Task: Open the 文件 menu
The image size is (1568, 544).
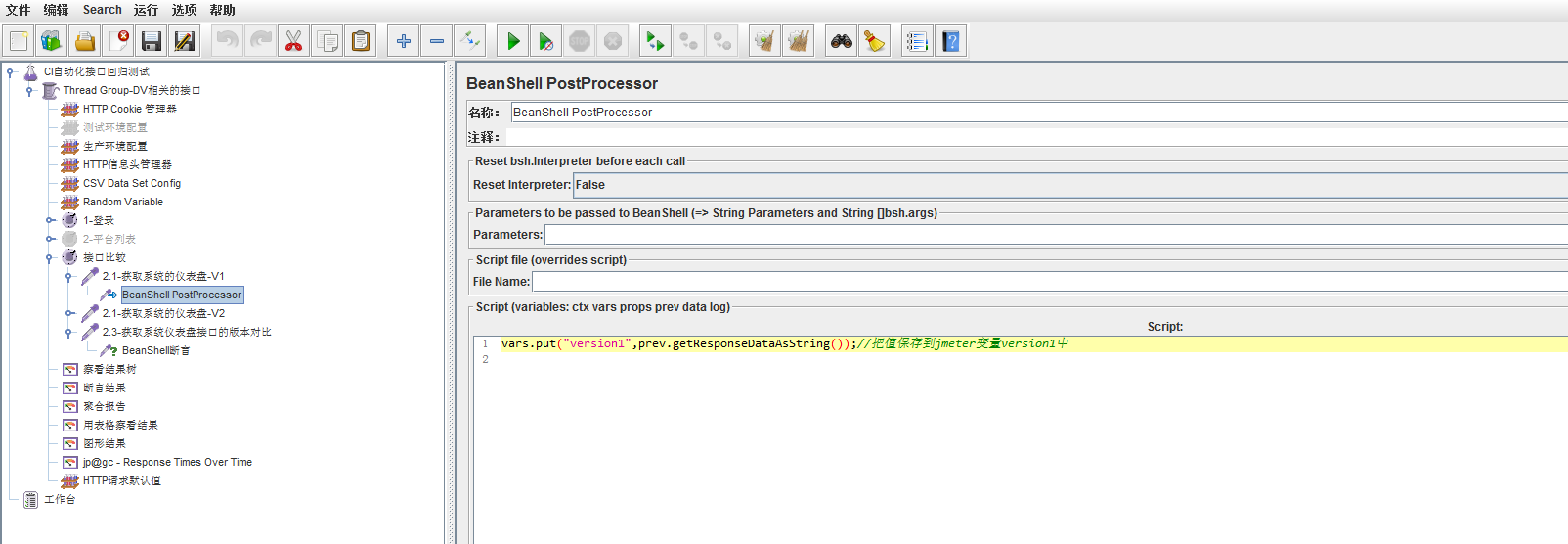Action: (18, 10)
